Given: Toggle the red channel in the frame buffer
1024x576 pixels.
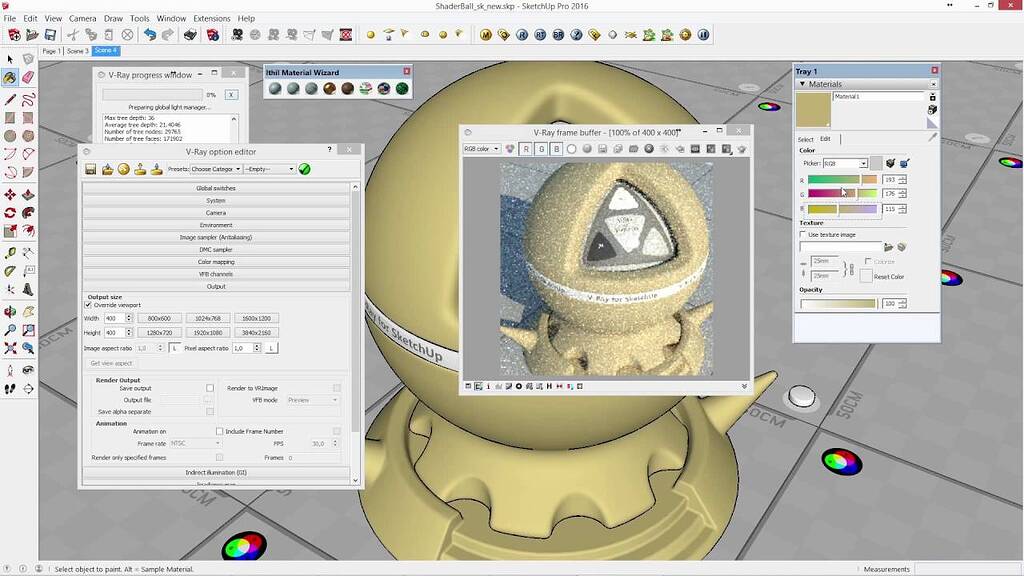Looking at the screenshot, I should [527, 149].
